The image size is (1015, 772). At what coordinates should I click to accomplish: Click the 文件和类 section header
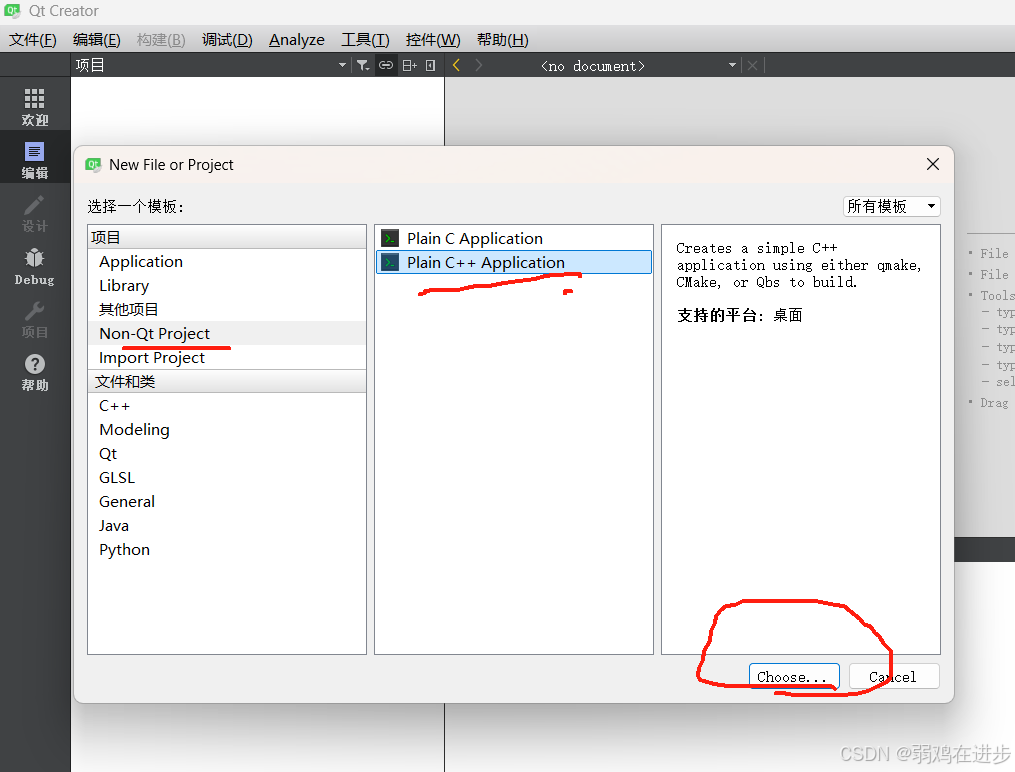point(227,381)
